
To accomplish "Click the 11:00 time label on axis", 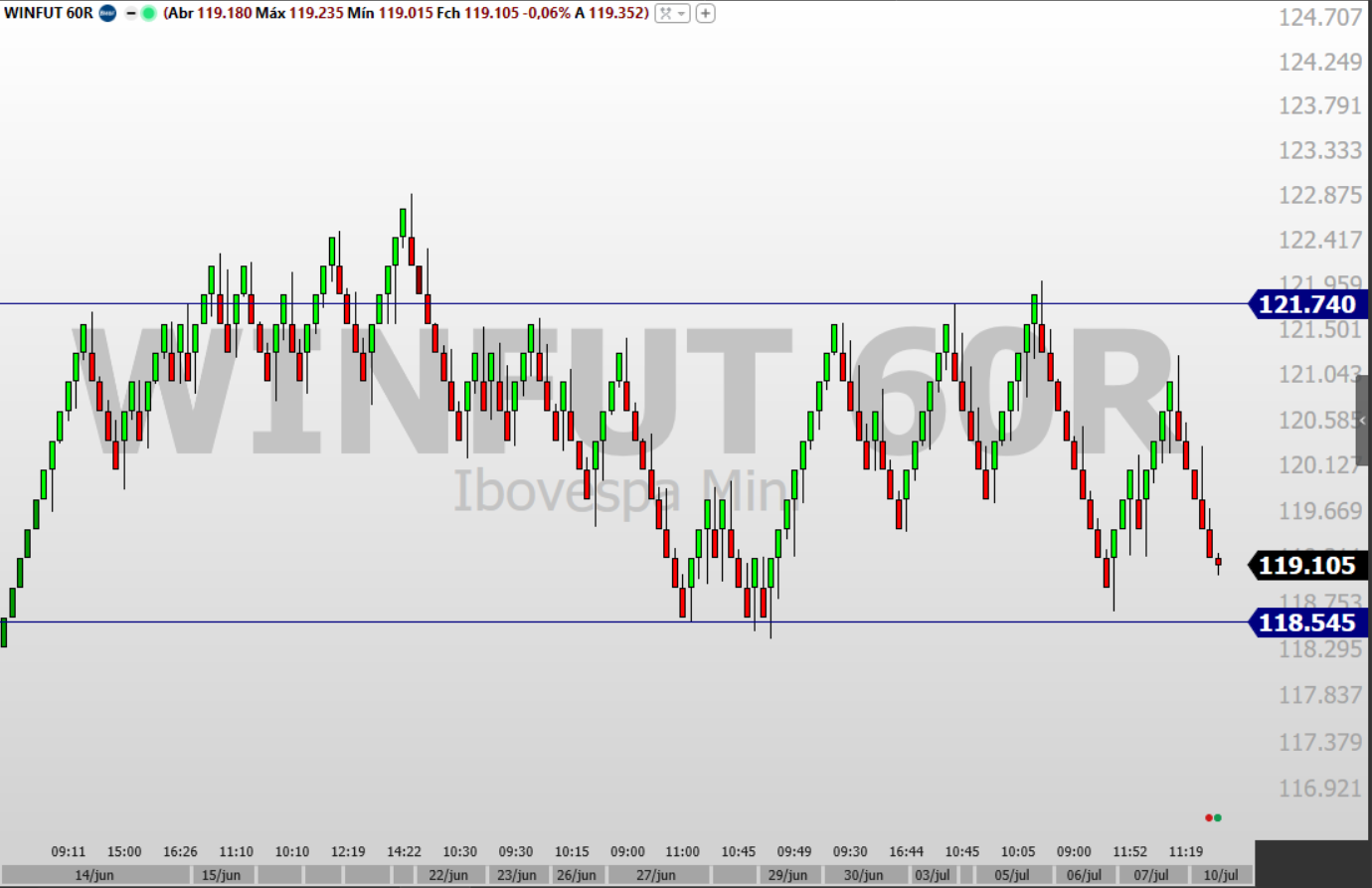I will tap(683, 852).
